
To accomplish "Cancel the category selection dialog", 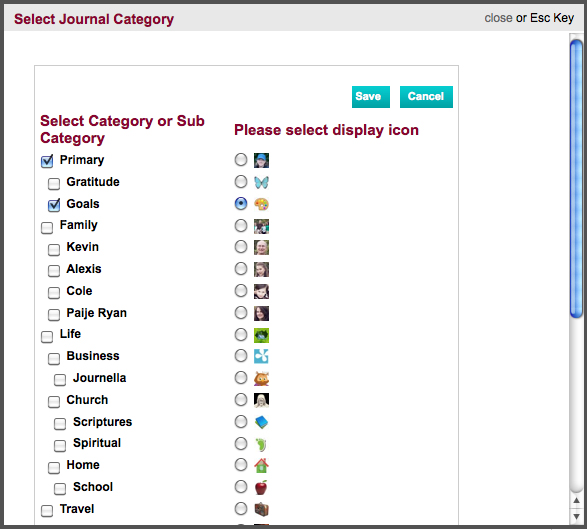I will (x=426, y=97).
